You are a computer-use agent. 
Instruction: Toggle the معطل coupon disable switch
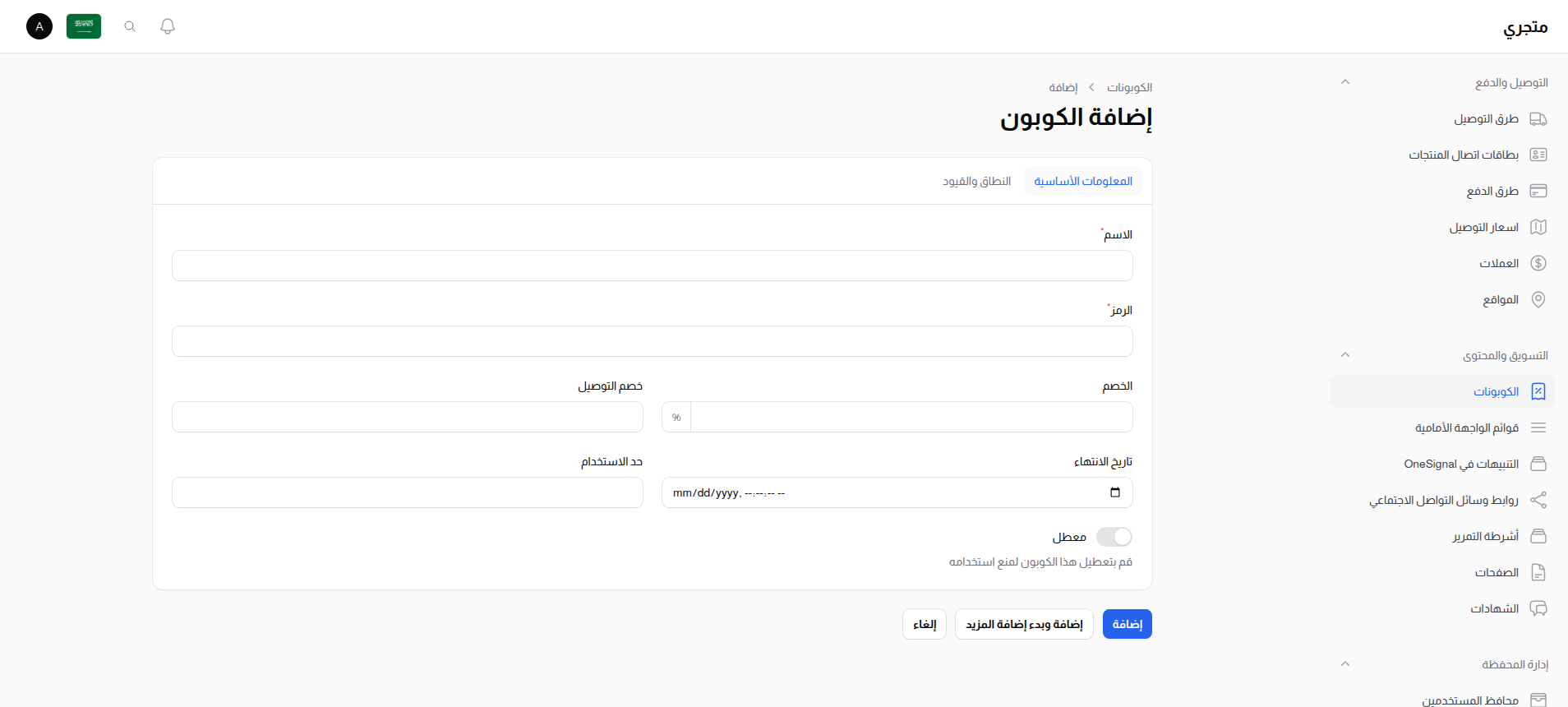click(x=1114, y=536)
